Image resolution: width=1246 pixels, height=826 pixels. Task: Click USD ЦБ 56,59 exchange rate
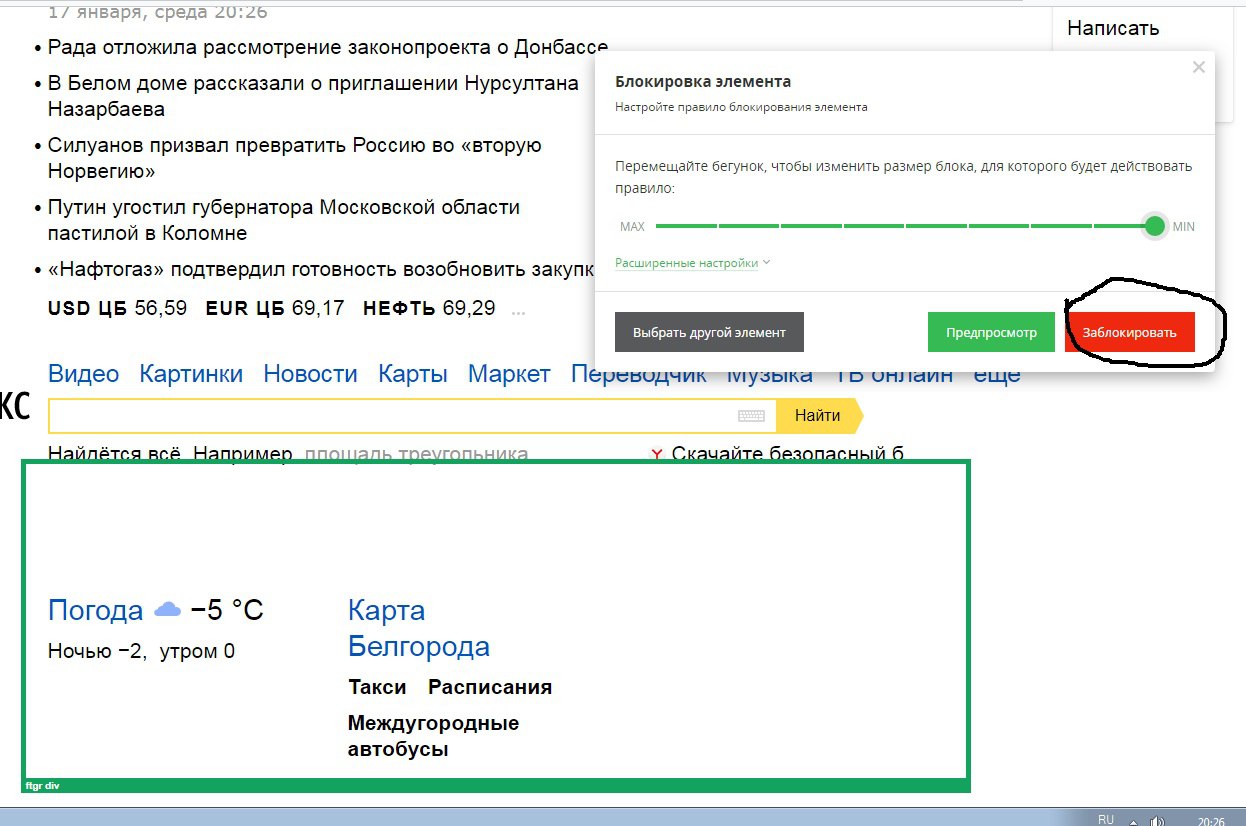(x=117, y=308)
